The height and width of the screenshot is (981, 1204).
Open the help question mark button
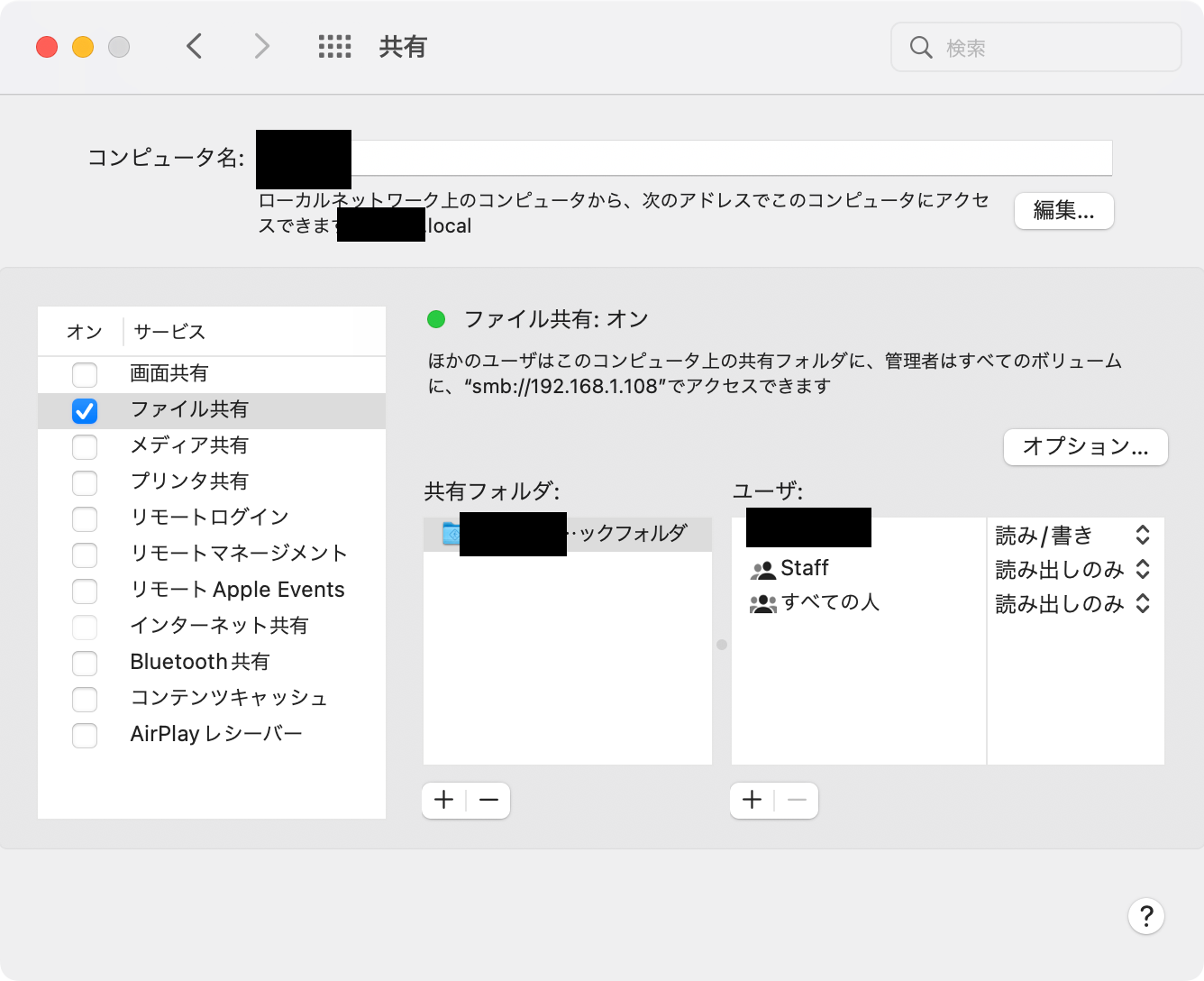coord(1145,916)
